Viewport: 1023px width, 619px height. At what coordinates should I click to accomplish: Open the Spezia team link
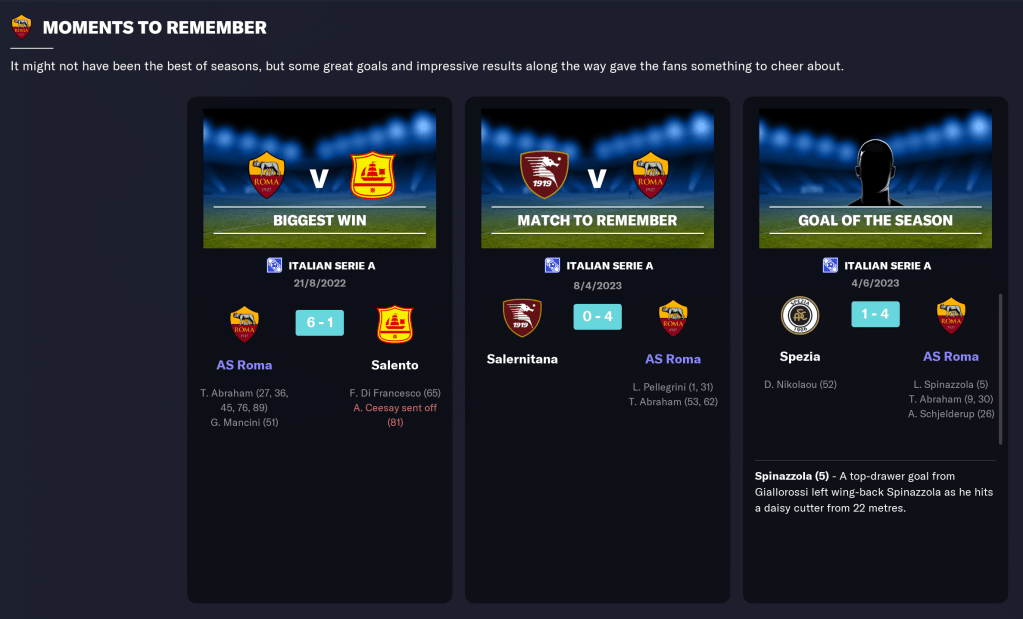tap(800, 357)
